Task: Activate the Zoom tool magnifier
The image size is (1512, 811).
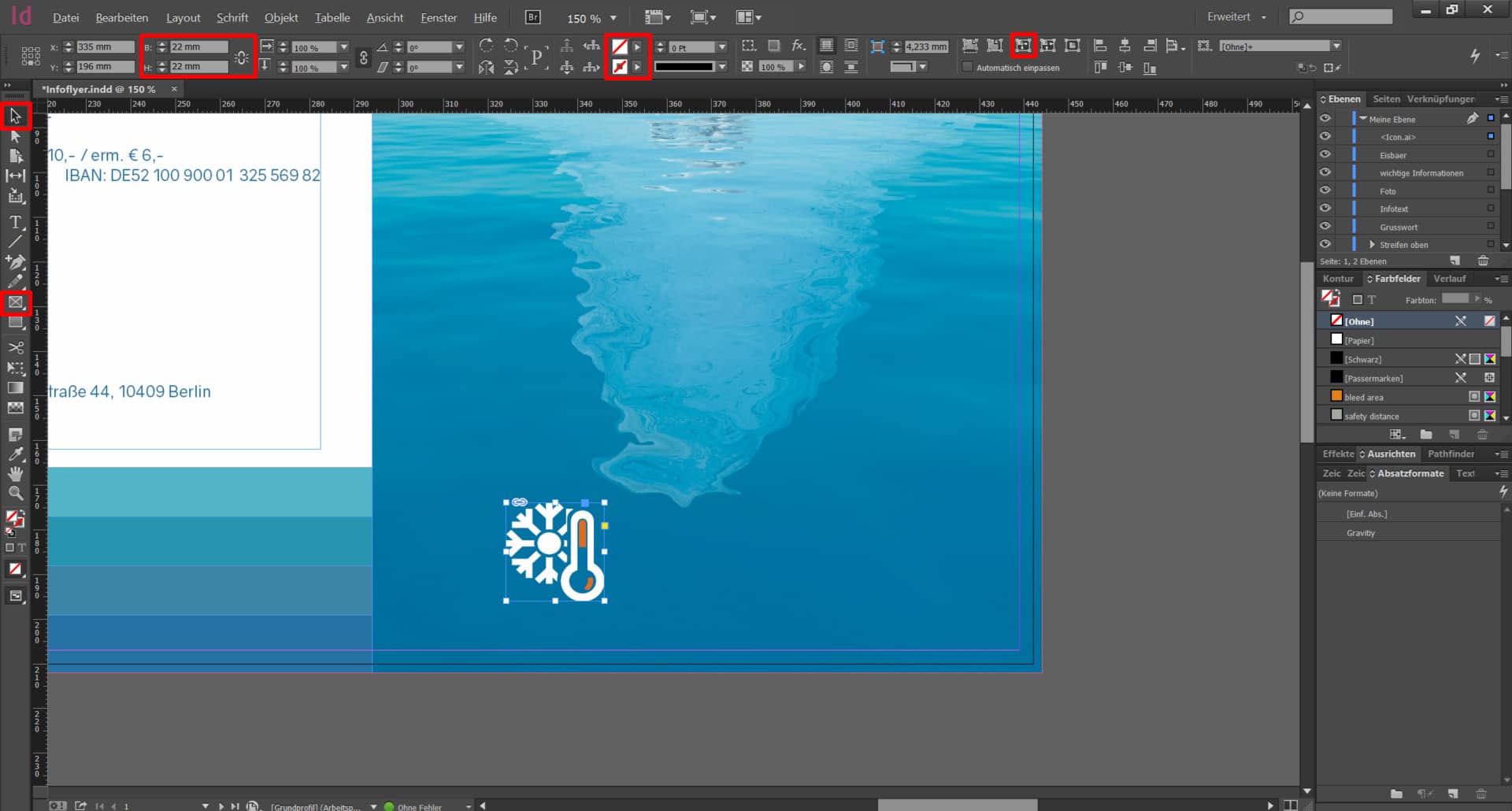Action: (x=15, y=494)
